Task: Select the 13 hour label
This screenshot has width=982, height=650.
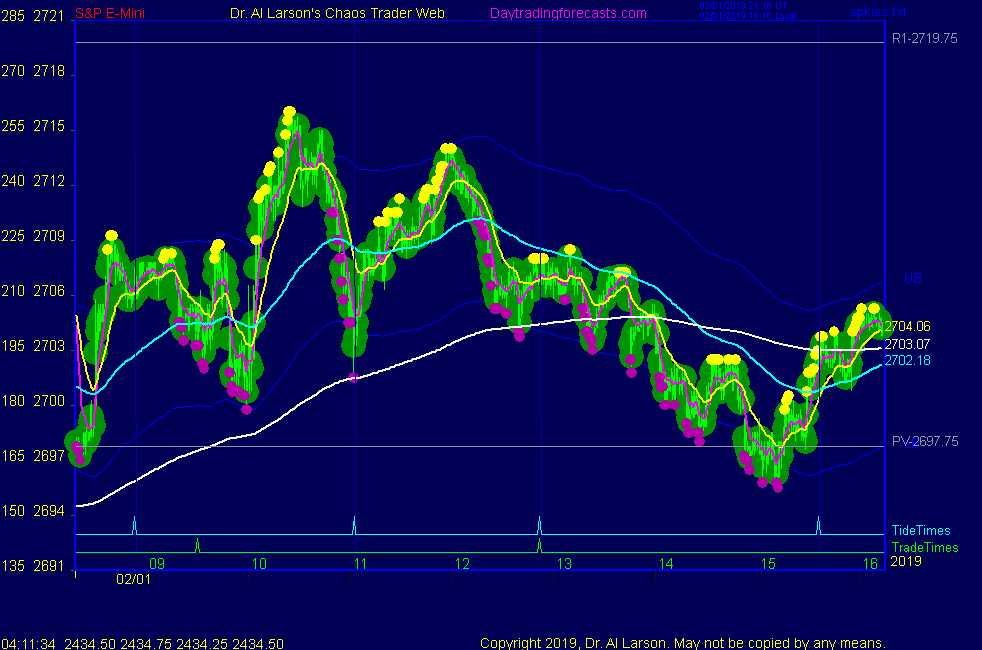Action: 564,564
